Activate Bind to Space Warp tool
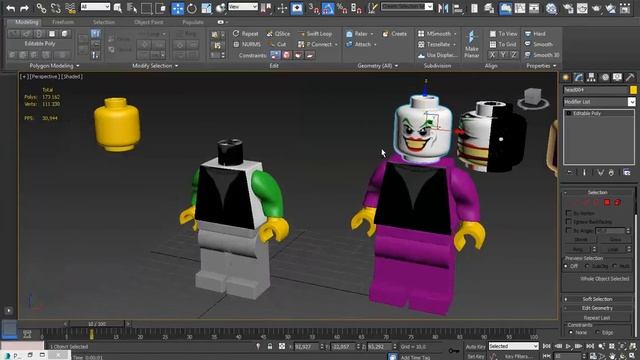Viewport: 640px width, 360px height. coord(70,8)
